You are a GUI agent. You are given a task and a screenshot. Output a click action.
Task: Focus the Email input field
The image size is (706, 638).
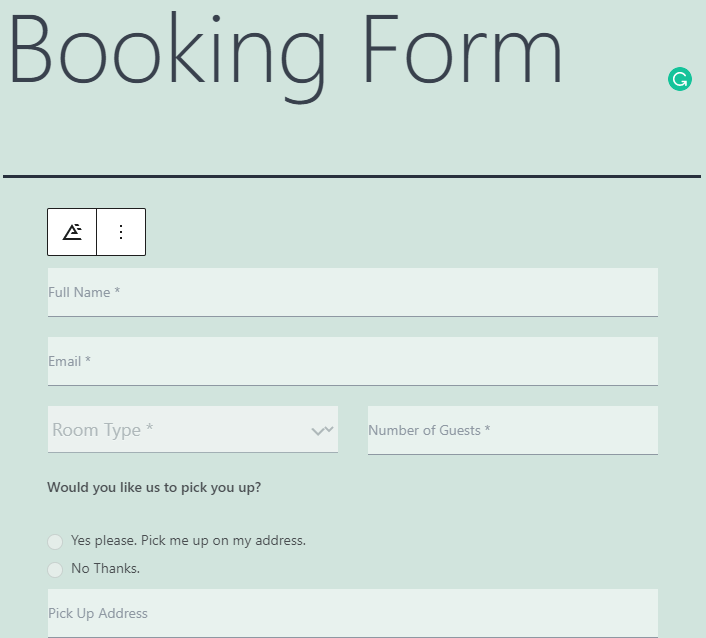pyautogui.click(x=353, y=361)
